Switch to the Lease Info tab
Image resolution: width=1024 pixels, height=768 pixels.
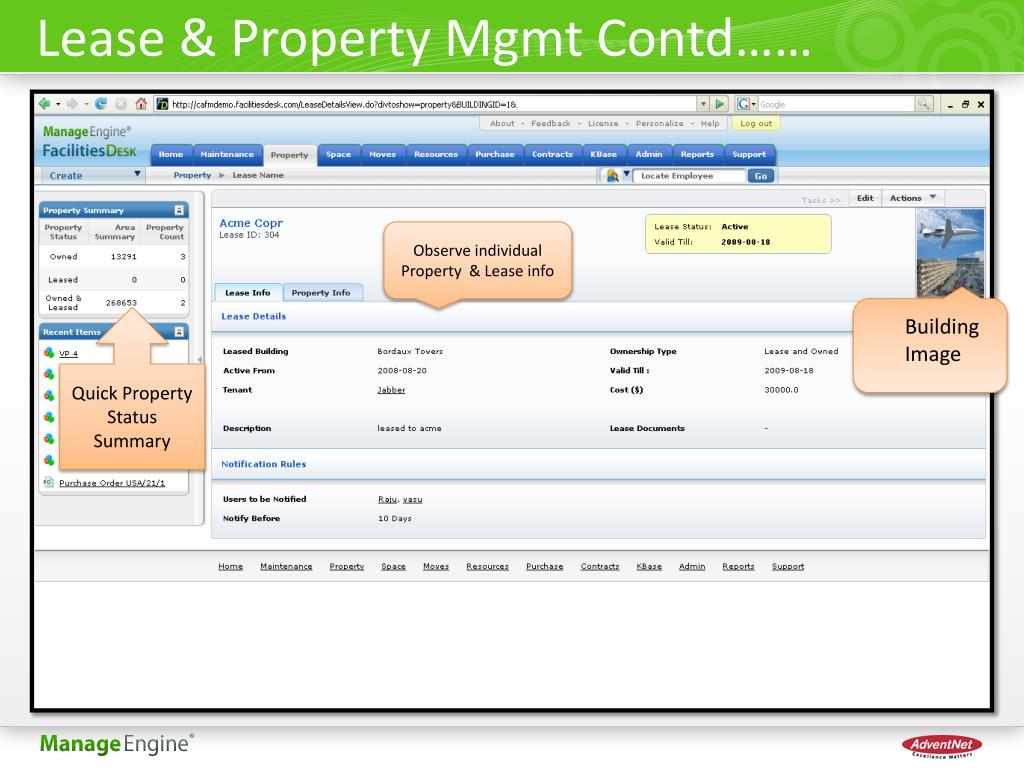pos(248,293)
